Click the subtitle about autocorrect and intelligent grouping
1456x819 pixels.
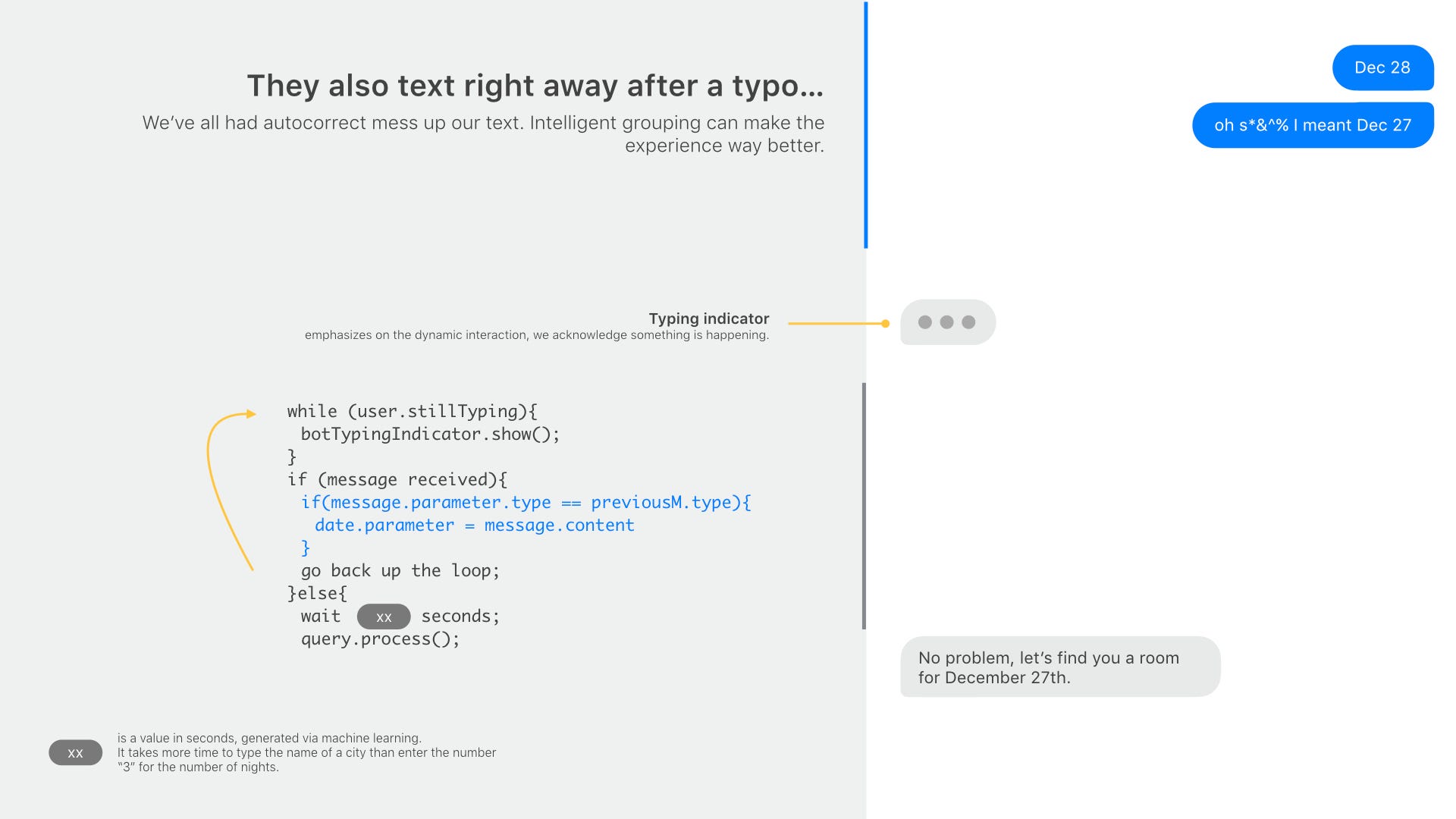pyautogui.click(x=483, y=133)
